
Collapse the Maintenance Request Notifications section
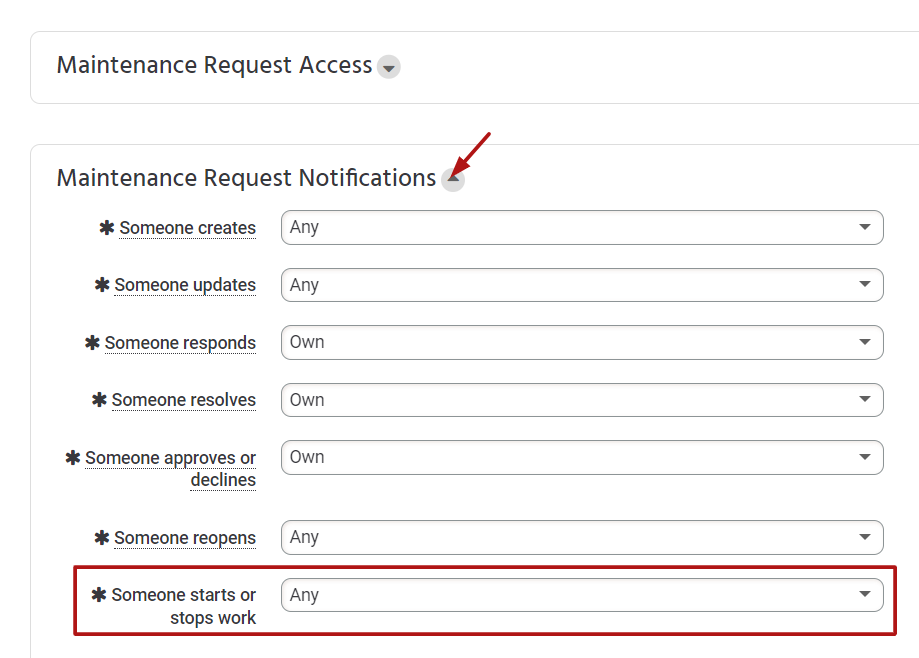pos(453,179)
